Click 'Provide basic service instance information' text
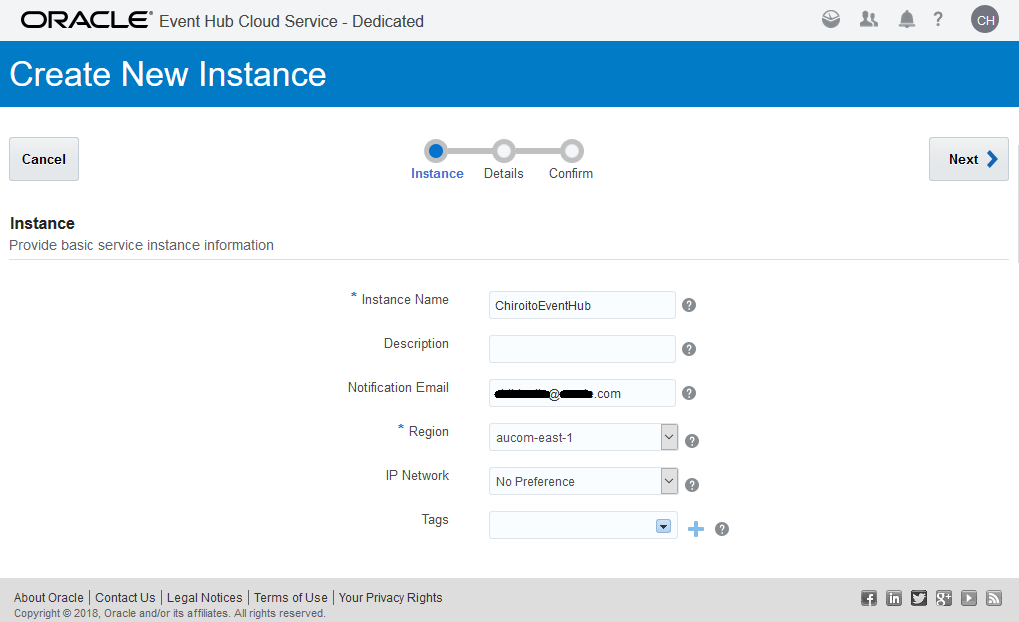Screen dimensions: 1019x622 point(142,245)
